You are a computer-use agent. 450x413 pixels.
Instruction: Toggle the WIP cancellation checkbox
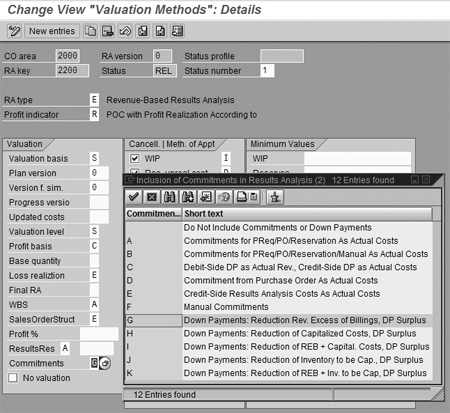[x=134, y=158]
